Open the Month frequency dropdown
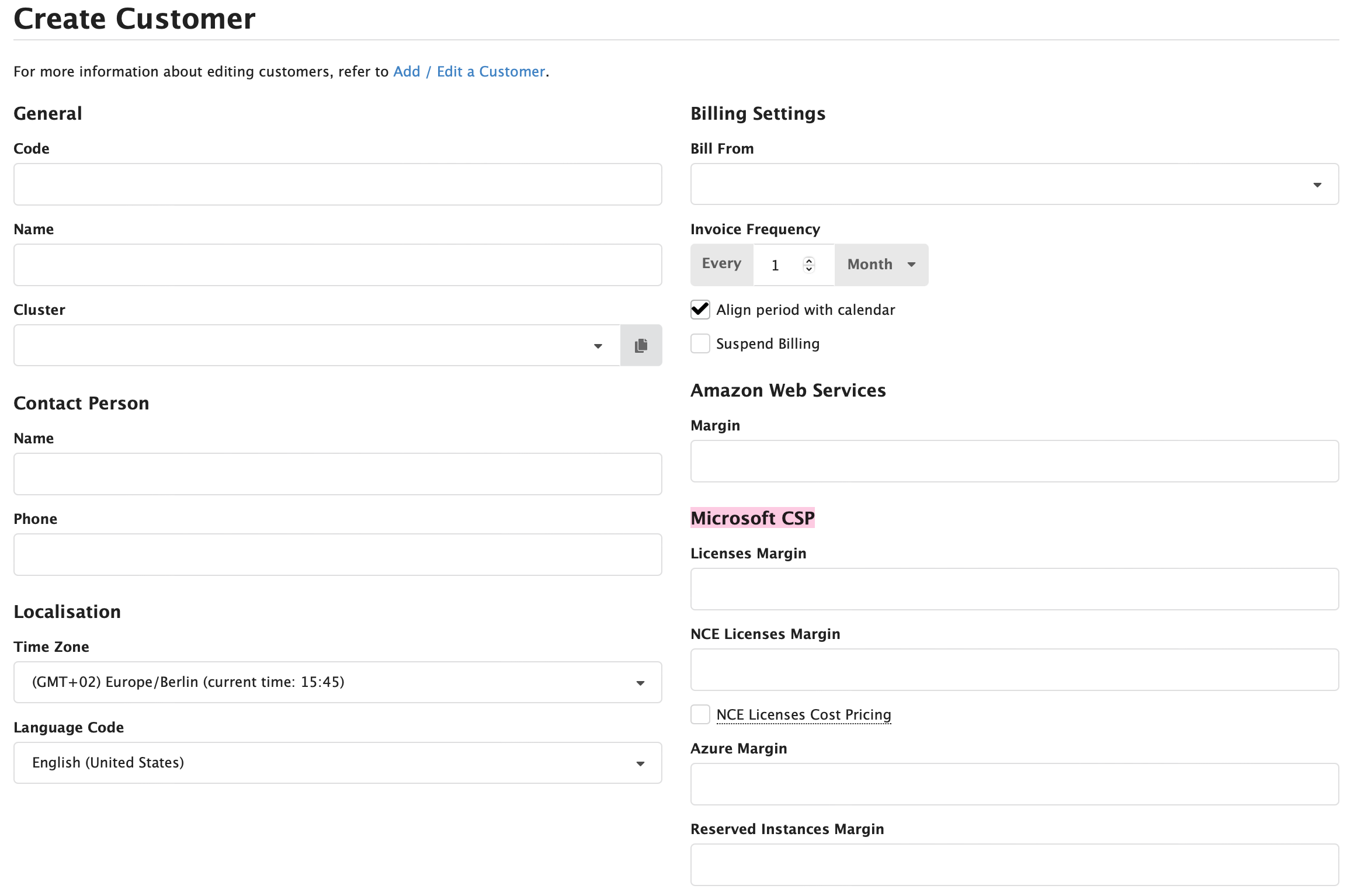This screenshot has height=896, width=1354. (881, 264)
